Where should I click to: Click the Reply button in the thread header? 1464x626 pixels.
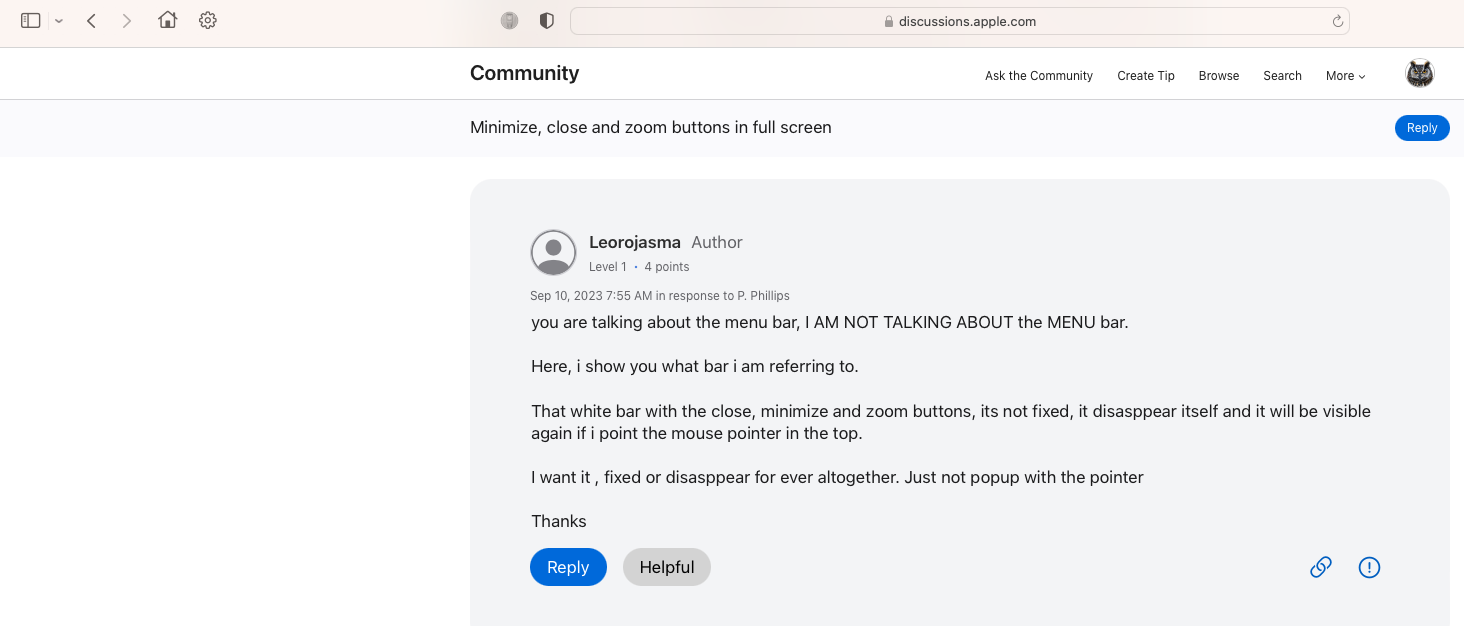pyautogui.click(x=1421, y=128)
